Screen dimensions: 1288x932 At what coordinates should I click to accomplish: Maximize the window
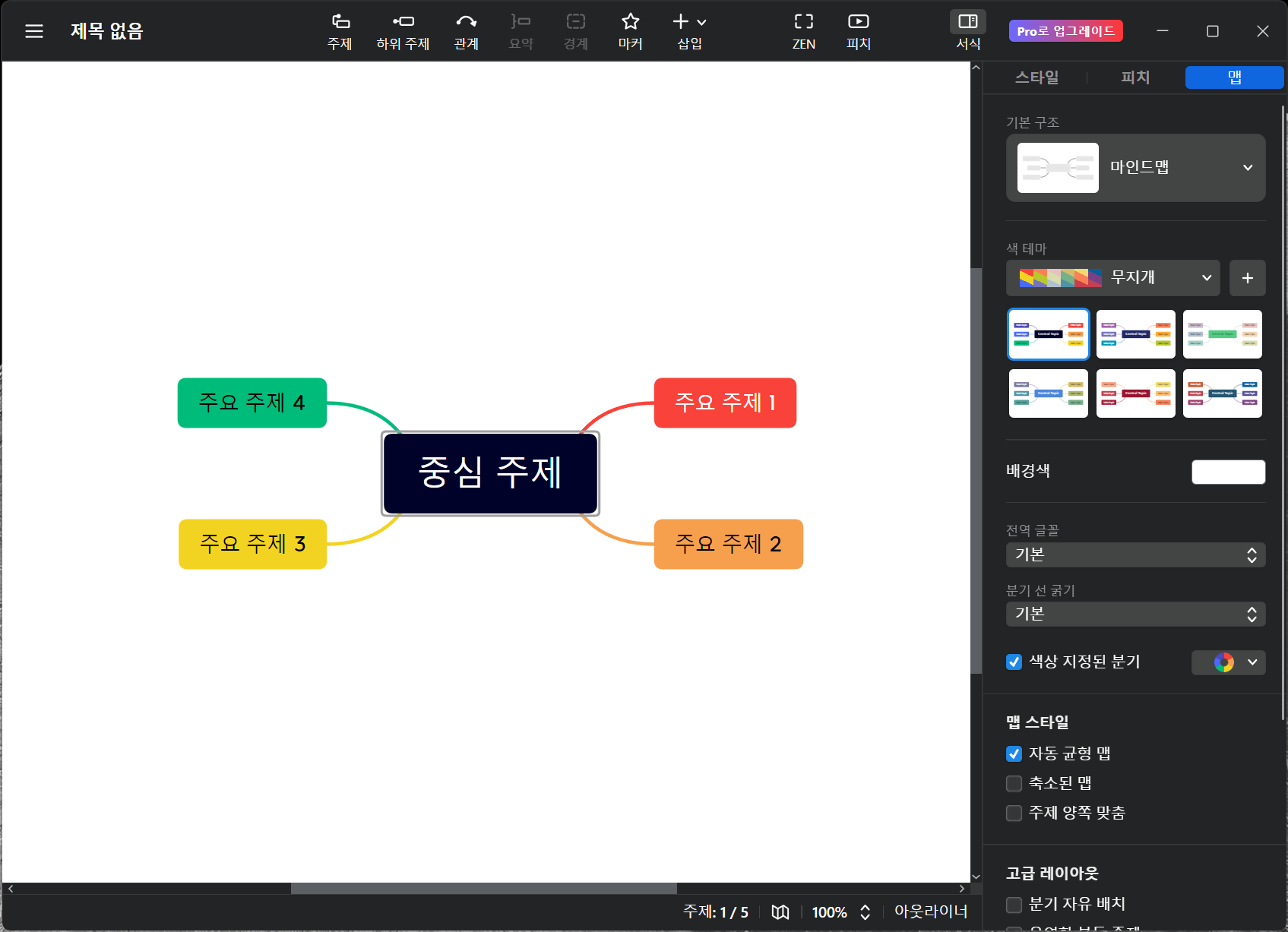(x=1213, y=31)
